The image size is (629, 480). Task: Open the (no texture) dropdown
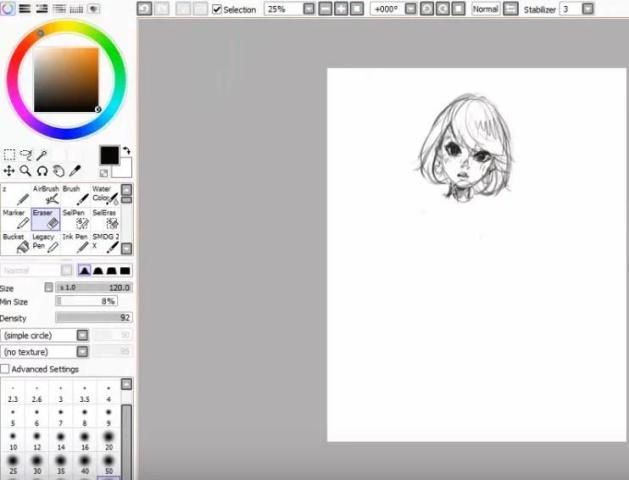click(x=83, y=352)
